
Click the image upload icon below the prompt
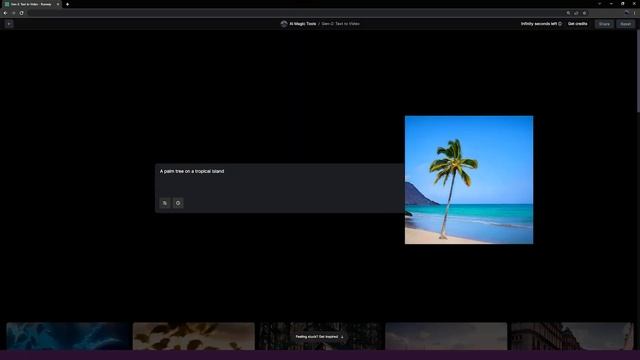pos(165,203)
